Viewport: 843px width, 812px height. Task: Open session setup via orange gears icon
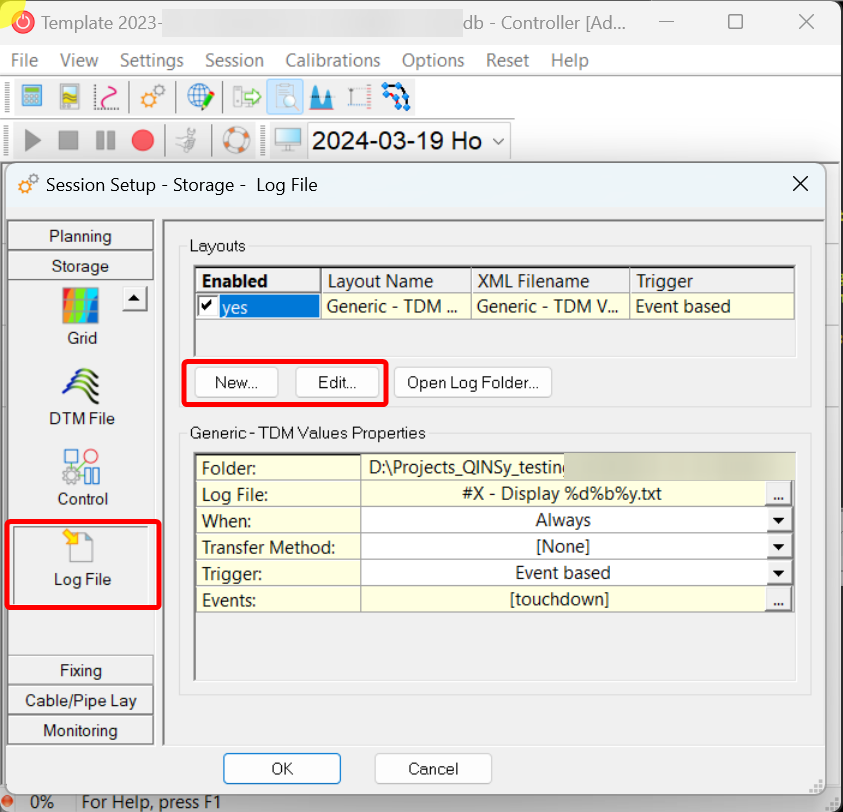153,97
